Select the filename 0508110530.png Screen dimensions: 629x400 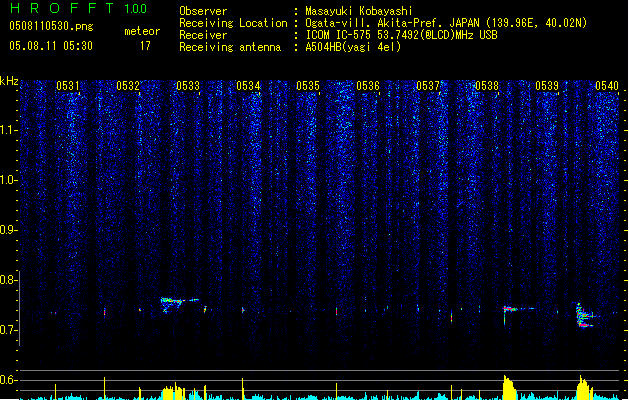click(x=51, y=26)
